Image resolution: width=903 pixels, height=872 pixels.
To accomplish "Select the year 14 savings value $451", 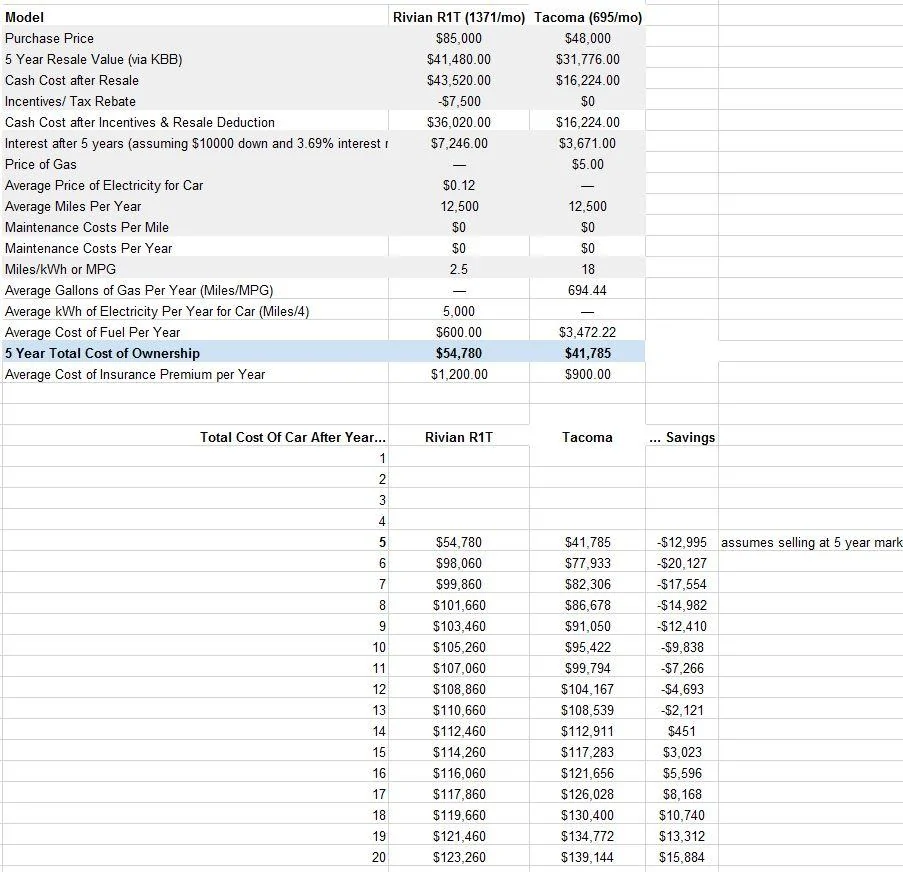I will coord(682,731).
